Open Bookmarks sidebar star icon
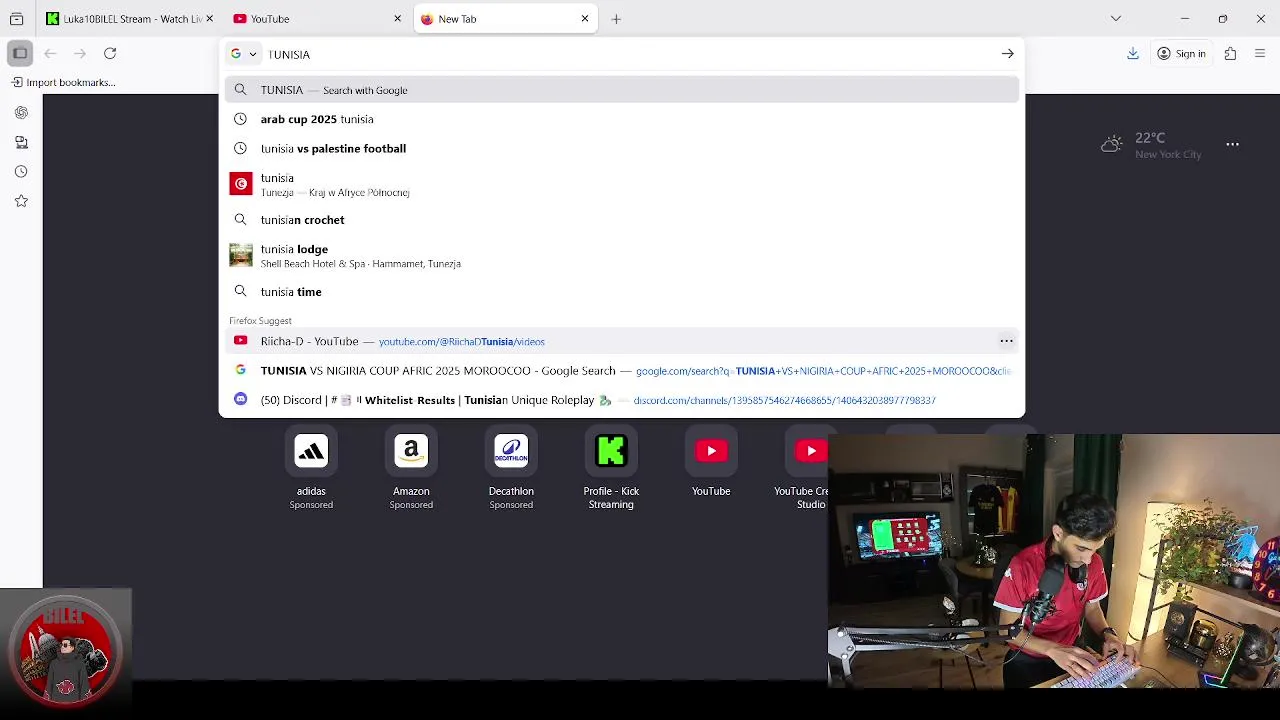1280x720 pixels. tap(21, 201)
